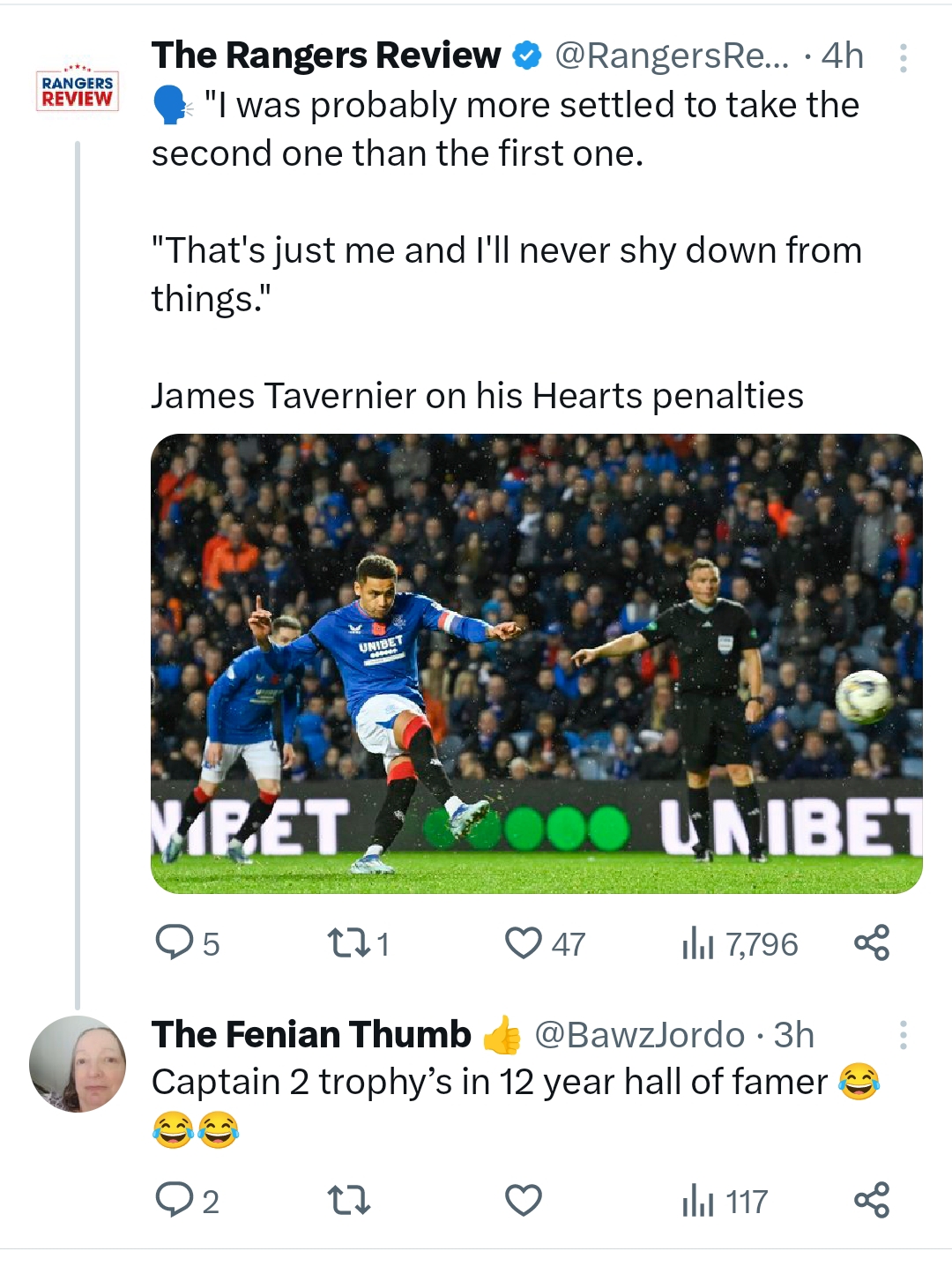
Task: Open three-dot menu on Rangers Review tweet
Action: click(903, 58)
